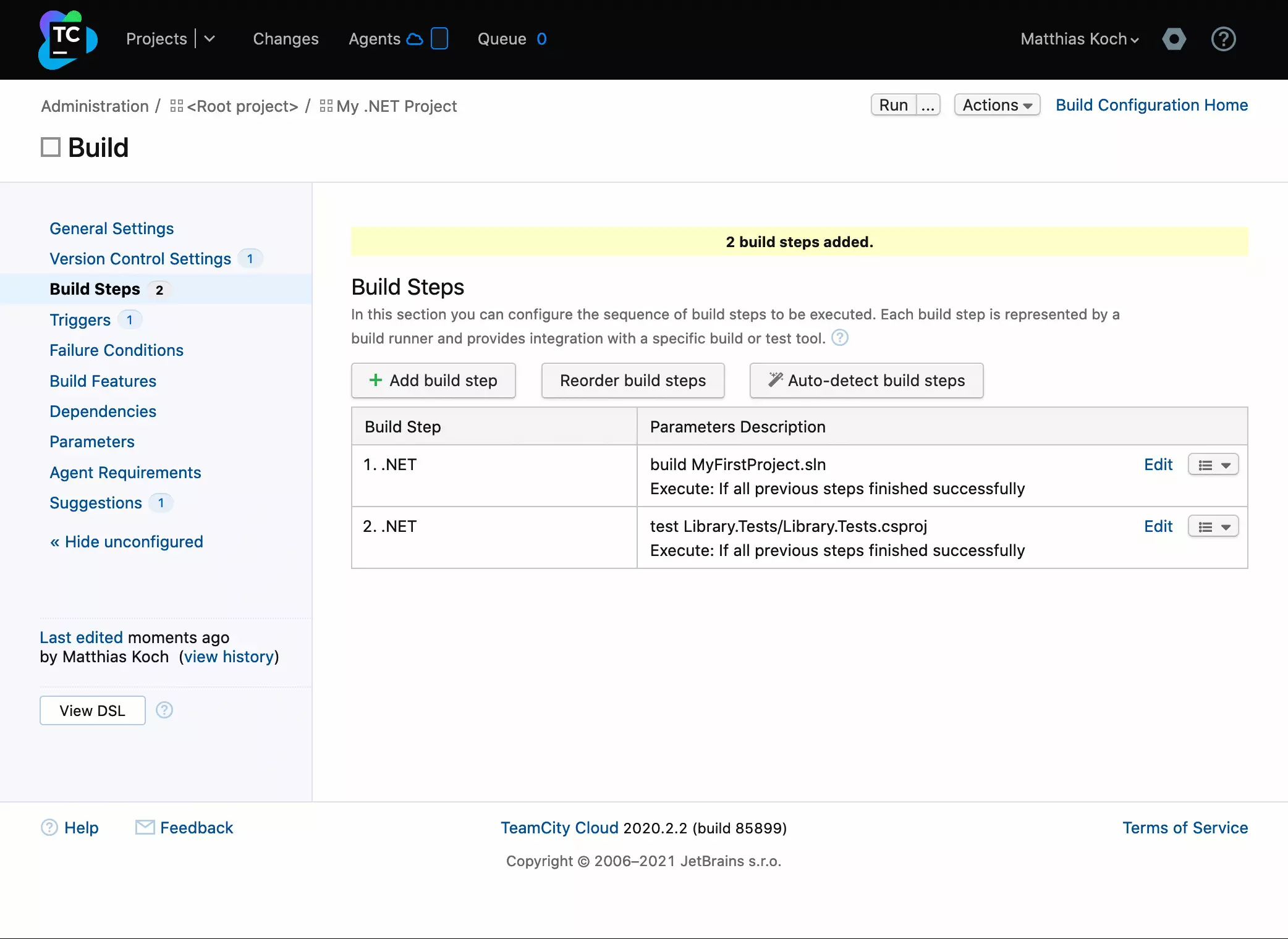Click help icon after build steps description
The image size is (1288, 939).
coord(840,338)
